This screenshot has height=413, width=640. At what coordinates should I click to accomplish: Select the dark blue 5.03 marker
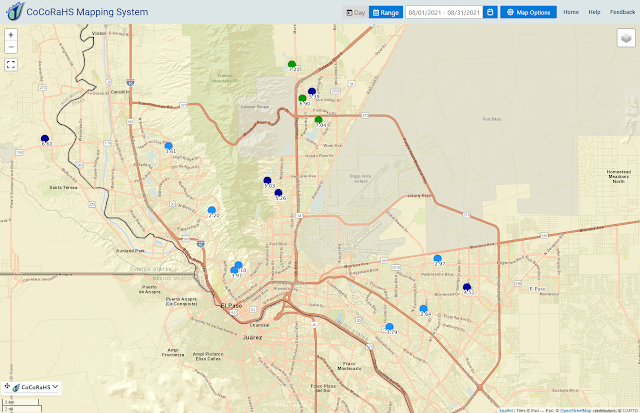(x=267, y=180)
